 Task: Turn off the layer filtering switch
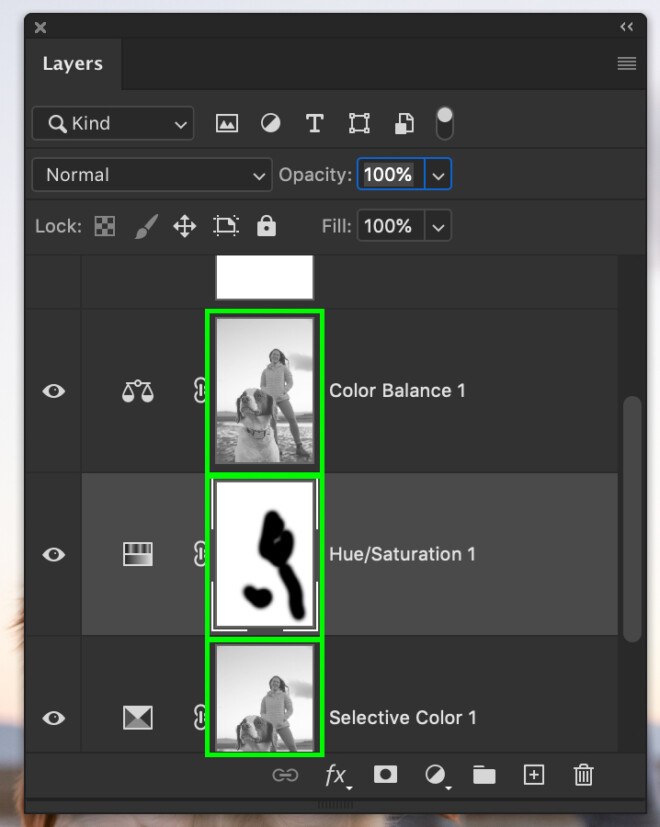click(444, 123)
